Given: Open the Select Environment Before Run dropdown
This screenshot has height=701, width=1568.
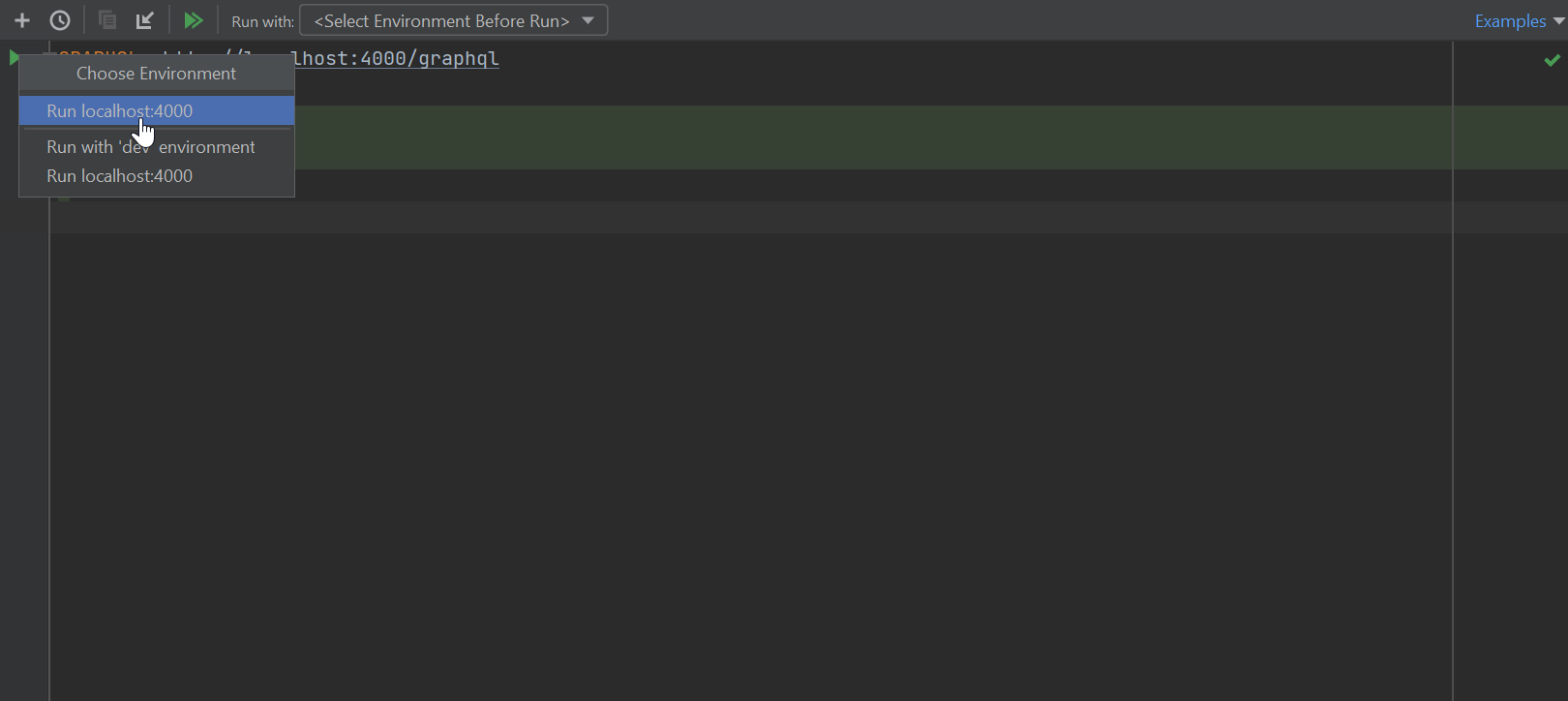Looking at the screenshot, I should point(454,20).
